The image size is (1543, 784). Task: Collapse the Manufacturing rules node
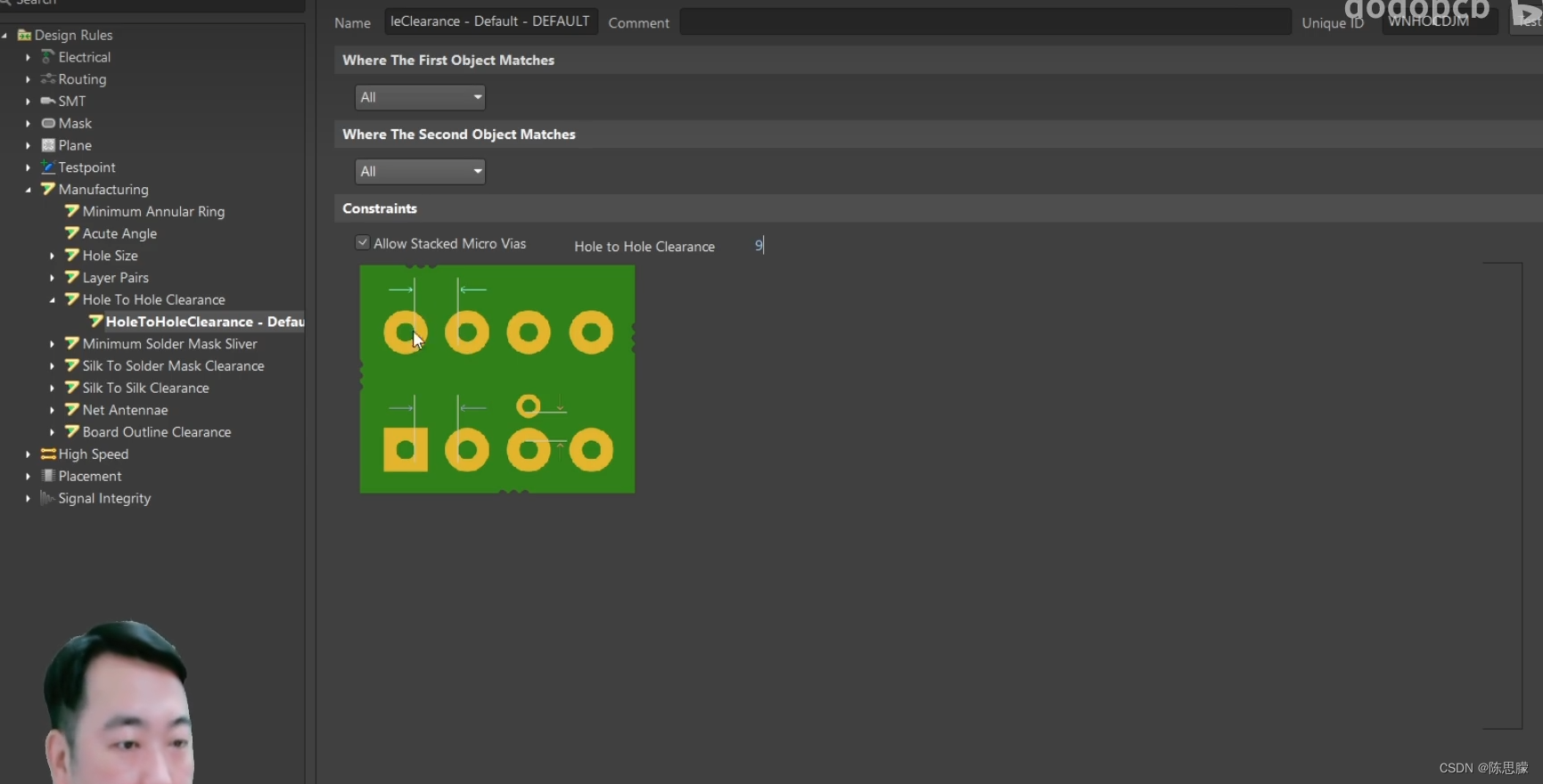28,190
